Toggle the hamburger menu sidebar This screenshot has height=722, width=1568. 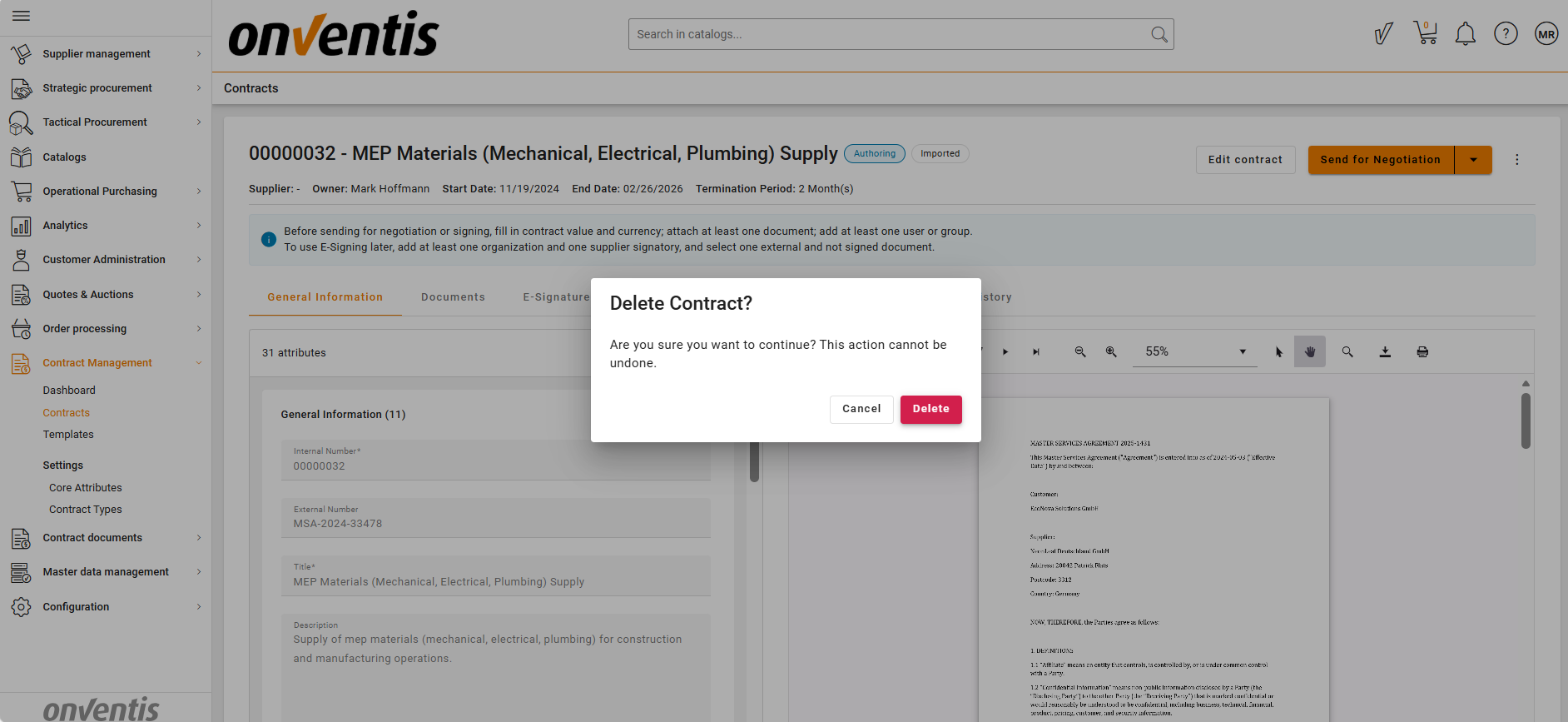(22, 16)
